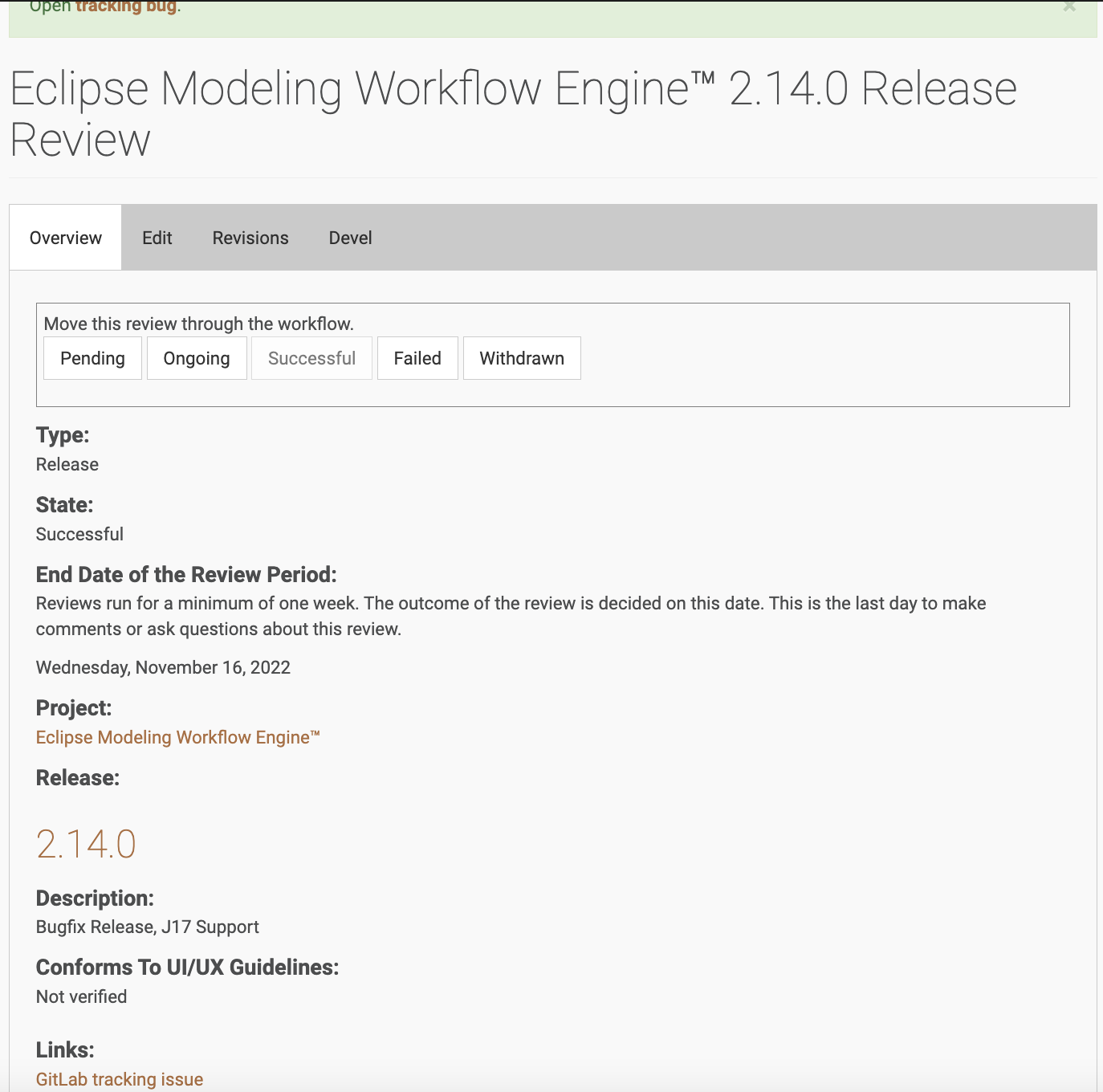Open the Revisions tab
Image resolution: width=1103 pixels, height=1092 pixels.
coord(250,238)
